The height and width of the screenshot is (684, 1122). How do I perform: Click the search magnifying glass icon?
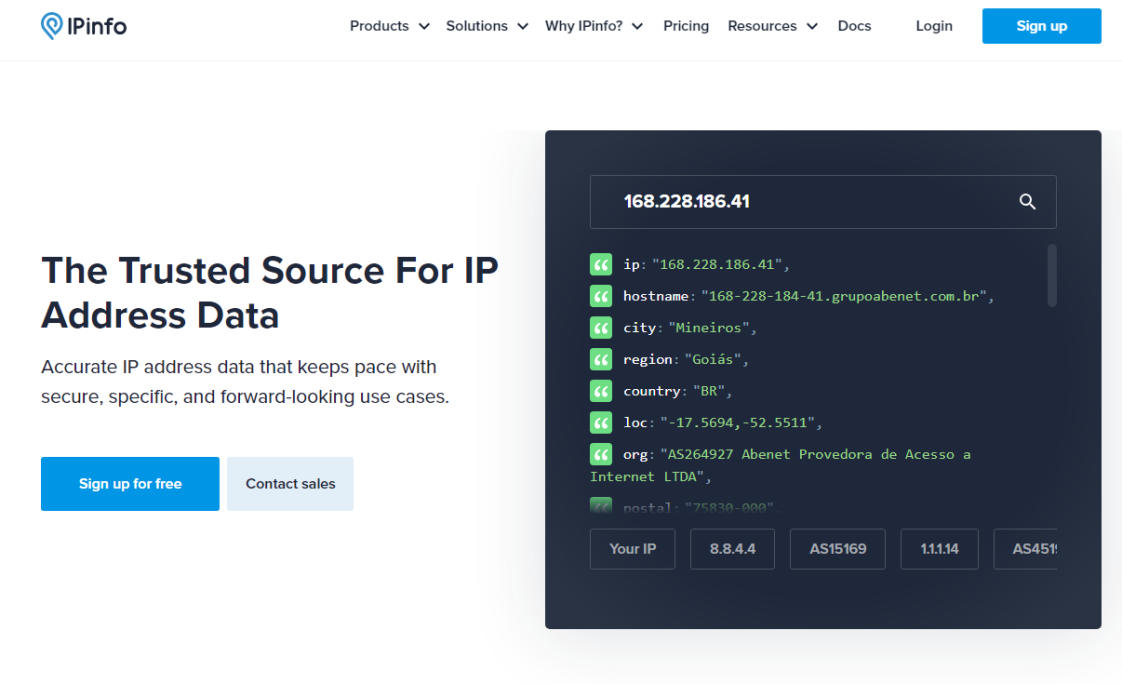(x=1027, y=201)
